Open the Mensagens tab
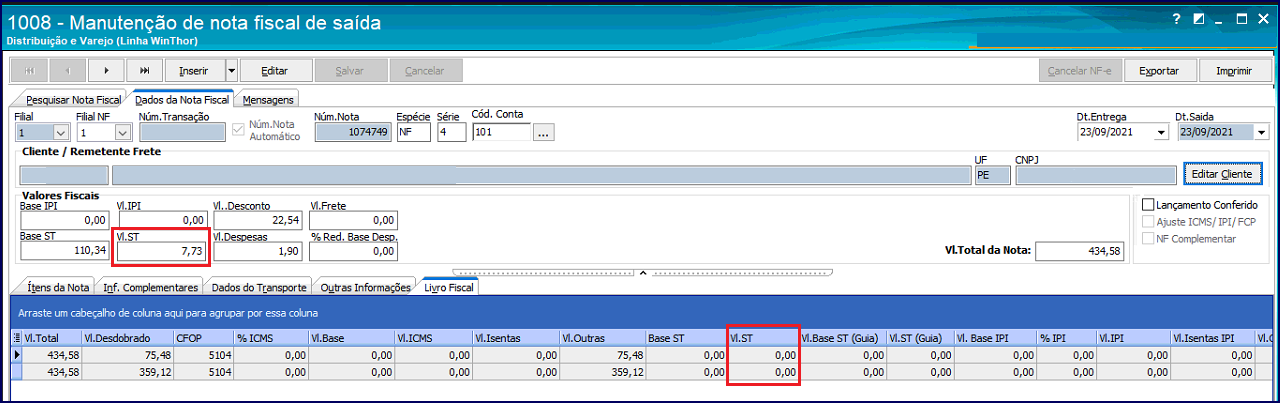The image size is (1280, 403). 269,100
